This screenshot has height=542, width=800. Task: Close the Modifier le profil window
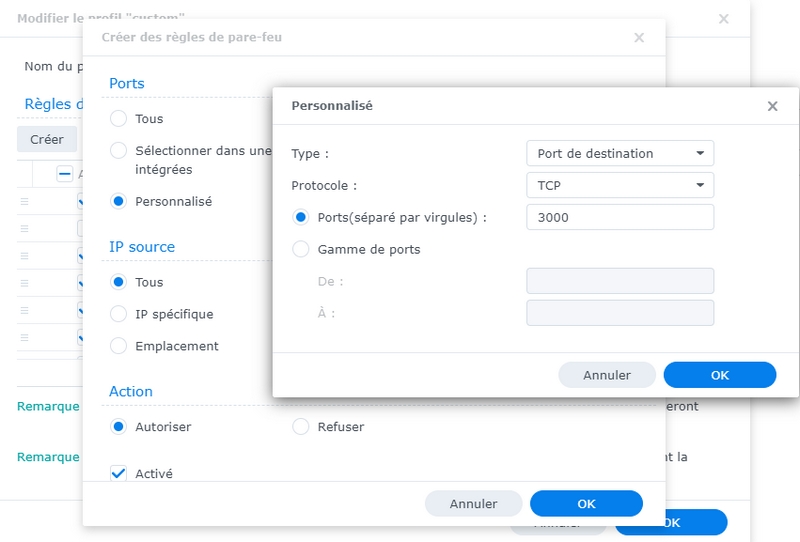pyautogui.click(x=724, y=19)
